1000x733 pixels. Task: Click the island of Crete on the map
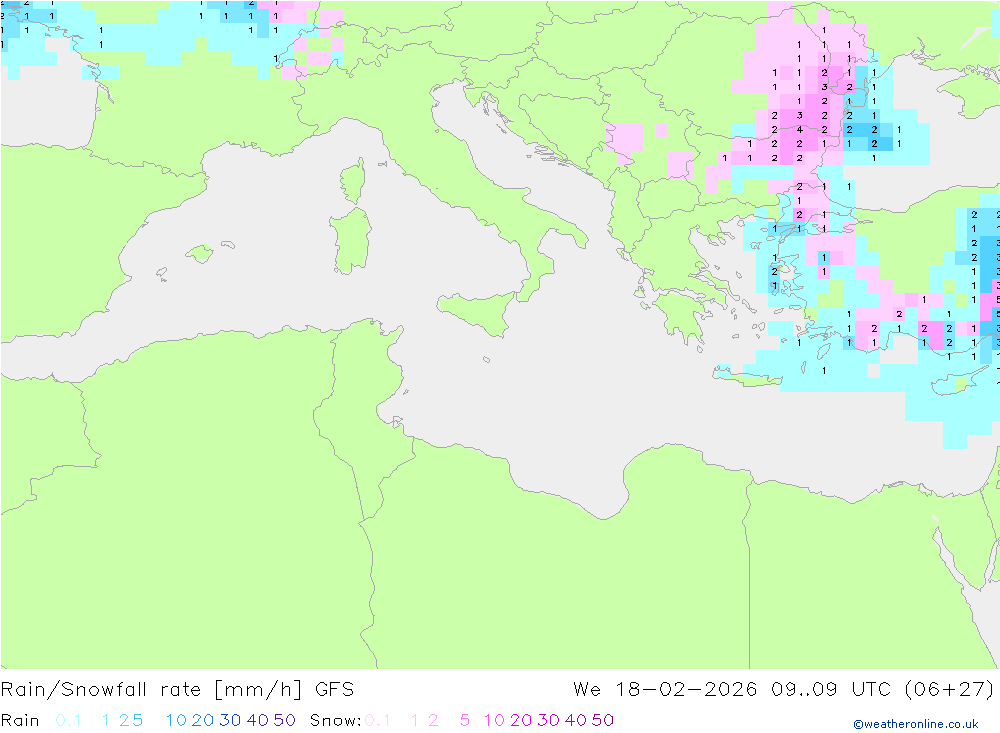coord(749,376)
